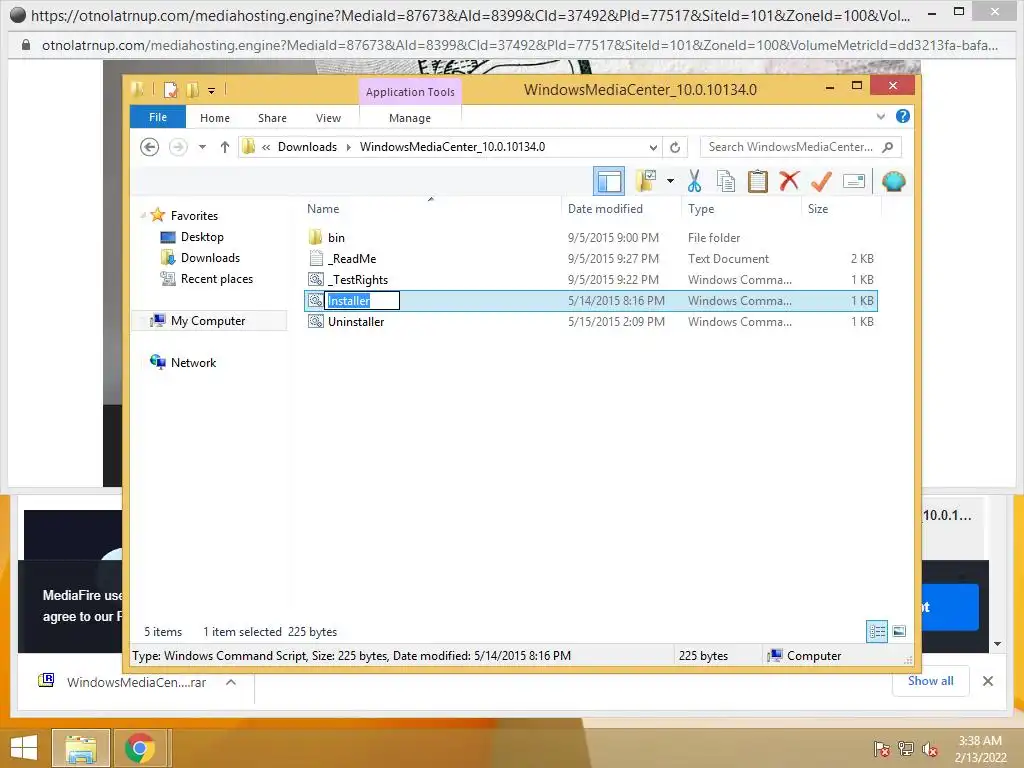Click the folder options icon in toolbar
Screen dimensions: 1024x768
646,181
